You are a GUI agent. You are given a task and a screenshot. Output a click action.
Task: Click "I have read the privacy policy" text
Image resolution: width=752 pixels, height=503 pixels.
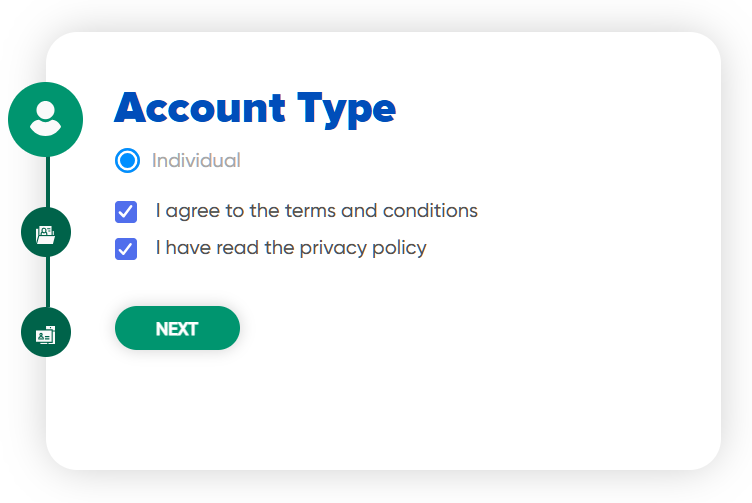[x=291, y=248]
